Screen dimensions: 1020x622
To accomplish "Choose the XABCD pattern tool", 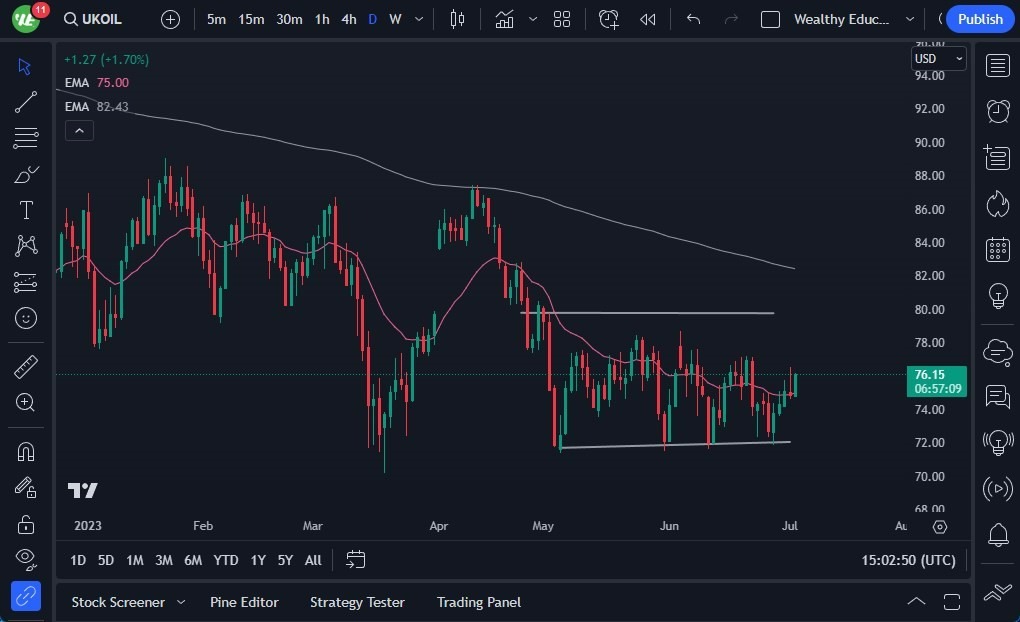I will (x=26, y=246).
